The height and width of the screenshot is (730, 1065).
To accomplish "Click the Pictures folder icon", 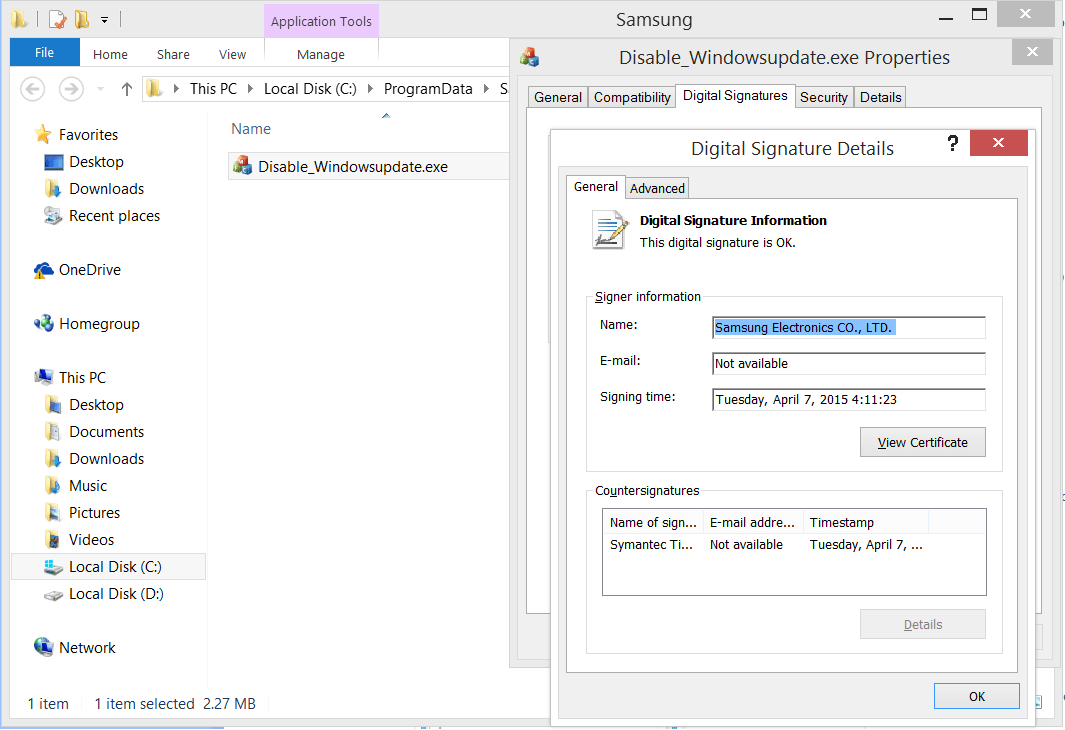I will [53, 513].
